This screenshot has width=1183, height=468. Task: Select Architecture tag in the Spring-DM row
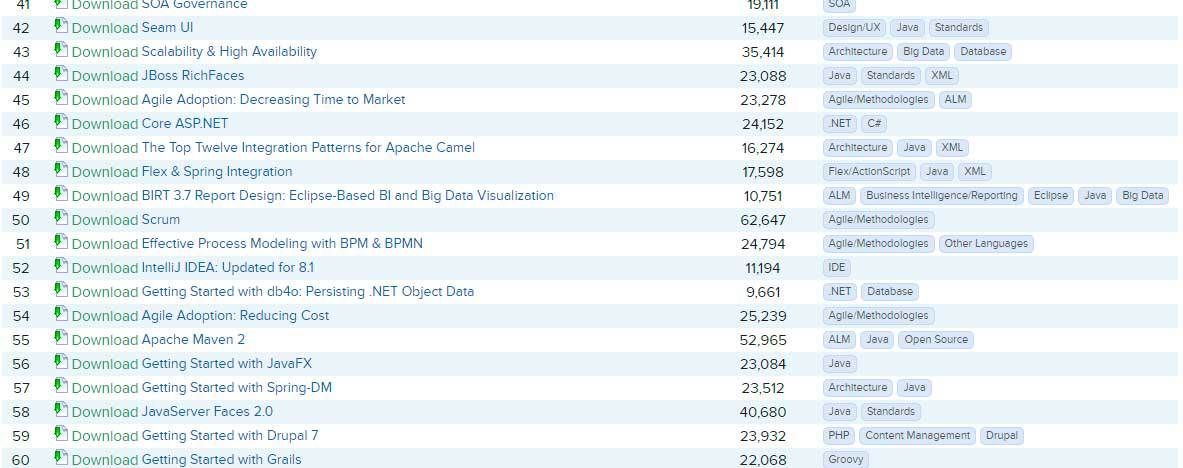858,387
